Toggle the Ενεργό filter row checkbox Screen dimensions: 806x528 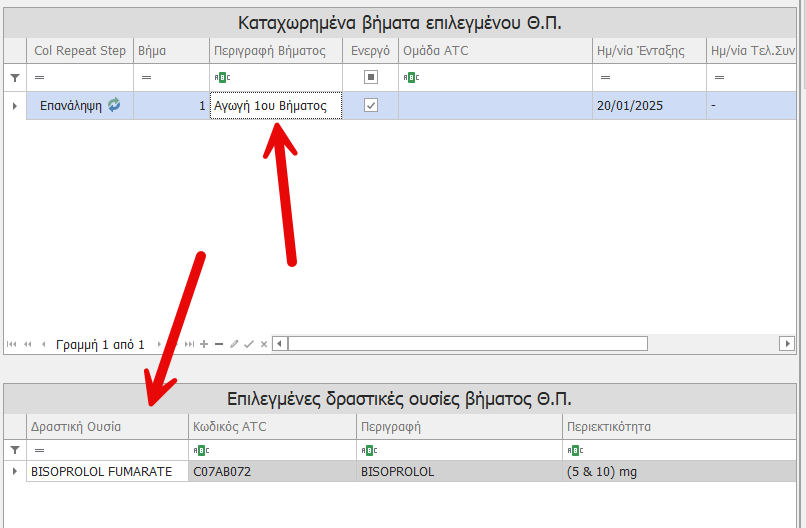[x=371, y=77]
